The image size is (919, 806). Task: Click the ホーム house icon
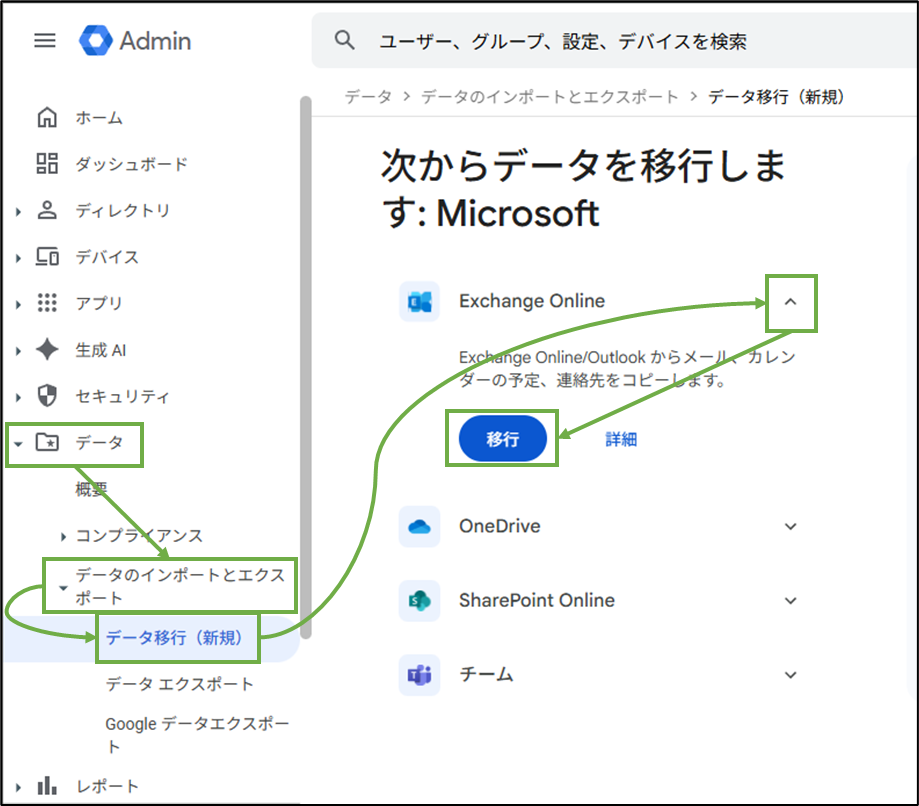tap(47, 117)
